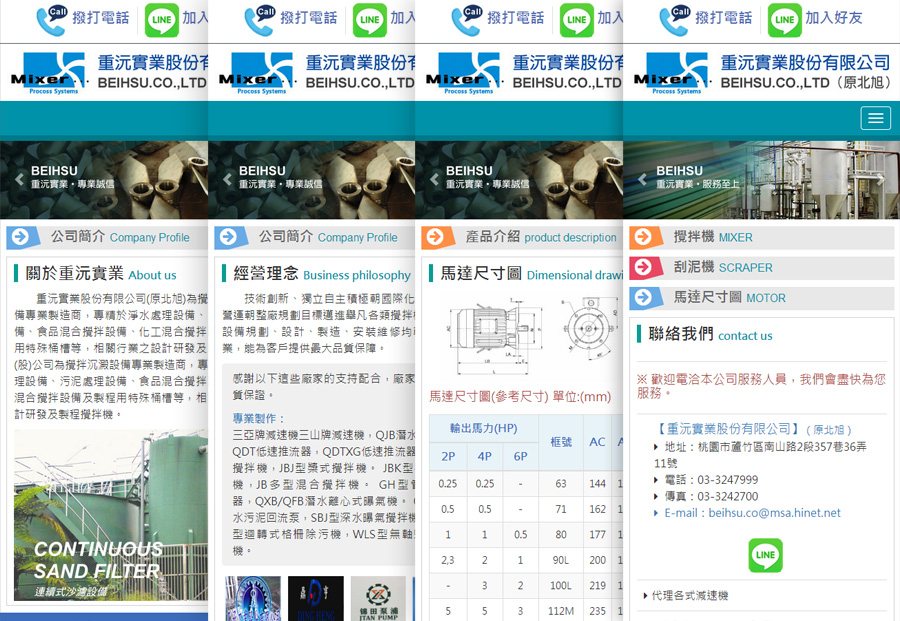Go to previous banner slide in About us screen
Image resolution: width=900 pixels, height=621 pixels.
[x=20, y=180]
